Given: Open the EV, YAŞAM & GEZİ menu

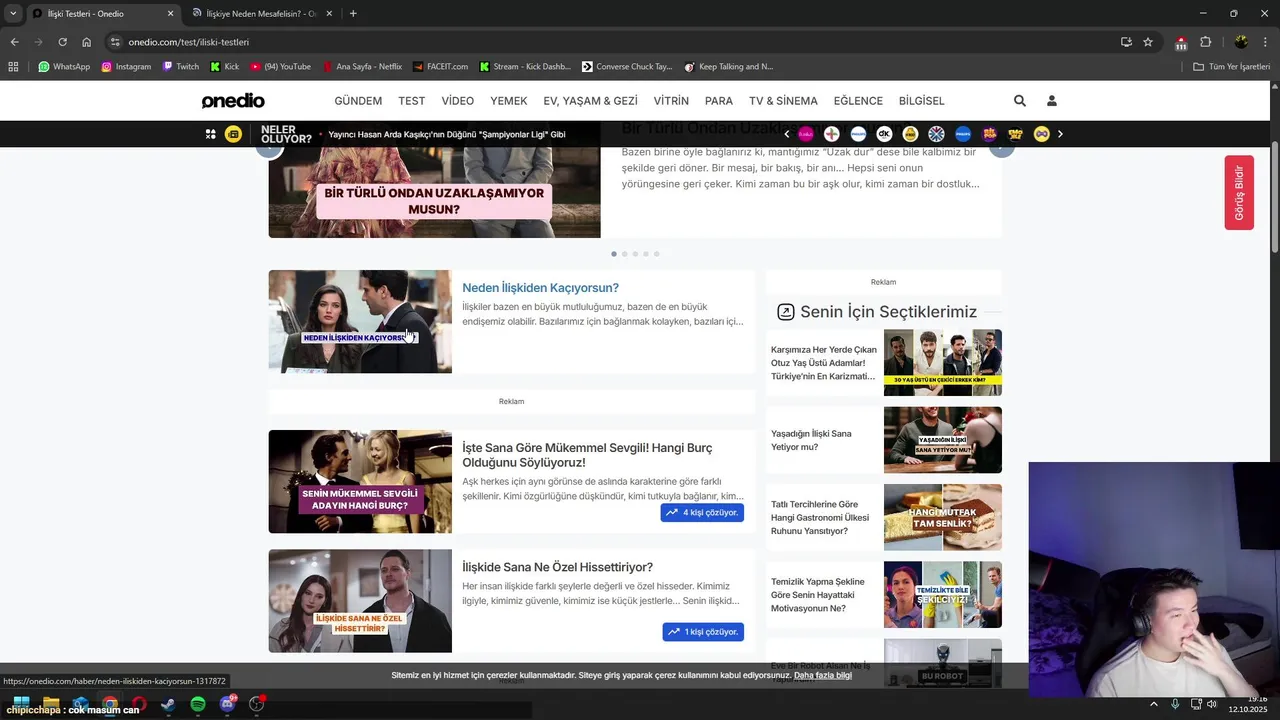Looking at the screenshot, I should 590,101.
